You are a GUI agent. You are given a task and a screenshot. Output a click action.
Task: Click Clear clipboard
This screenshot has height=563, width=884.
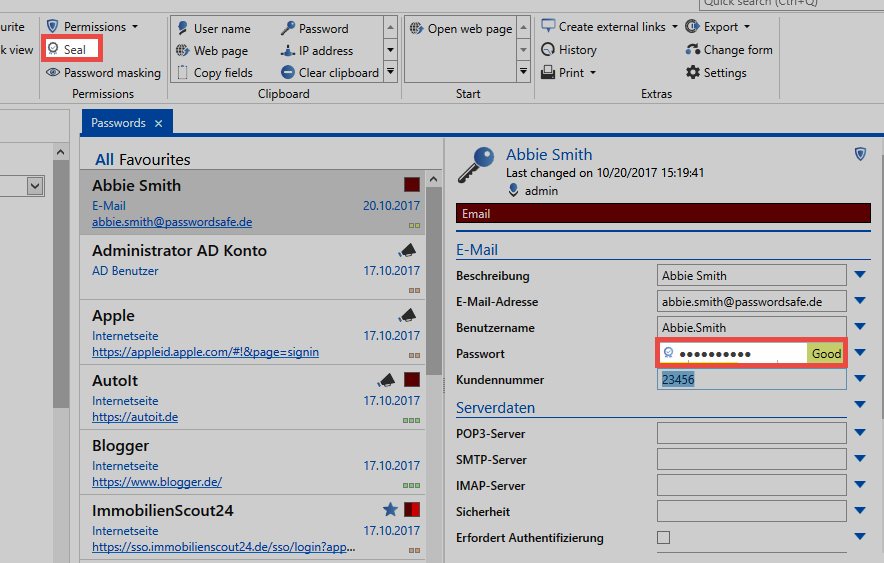point(330,73)
